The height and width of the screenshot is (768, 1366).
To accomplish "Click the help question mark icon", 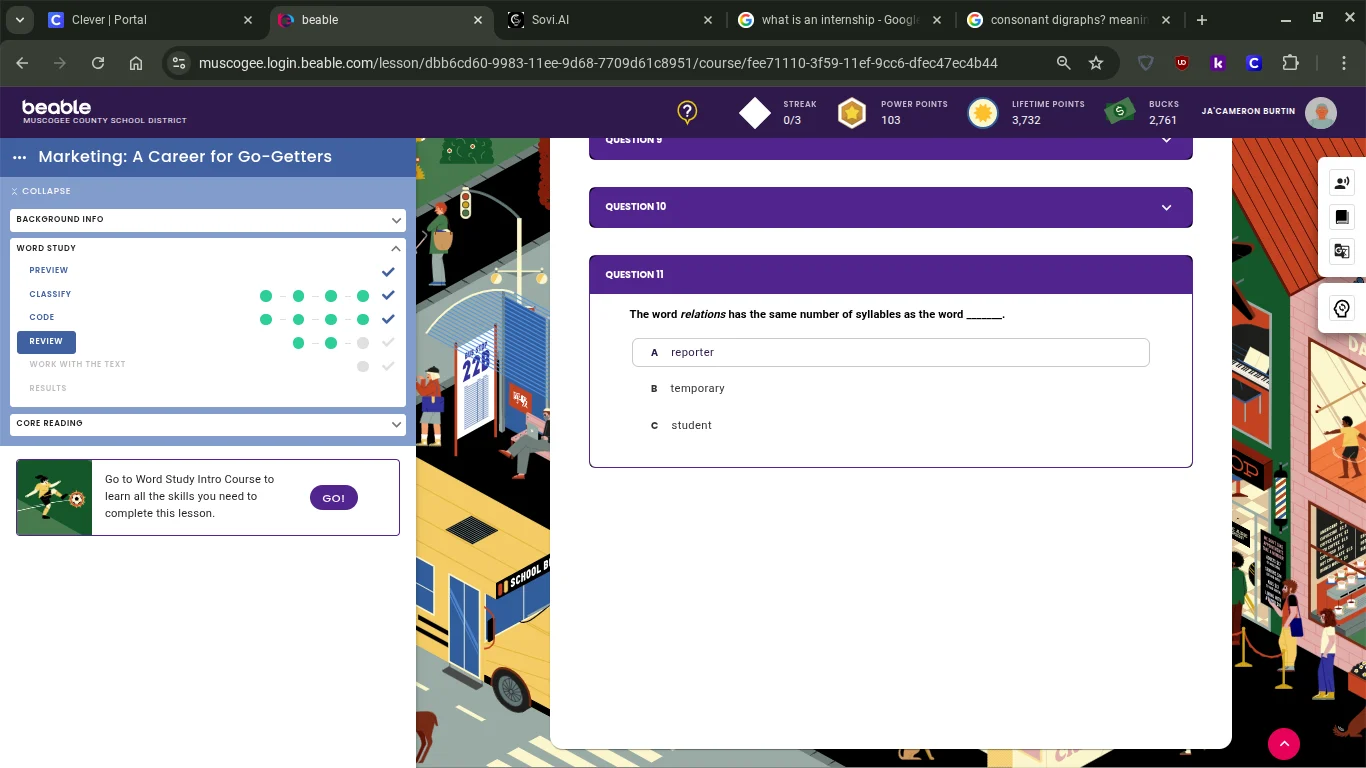I will (687, 112).
